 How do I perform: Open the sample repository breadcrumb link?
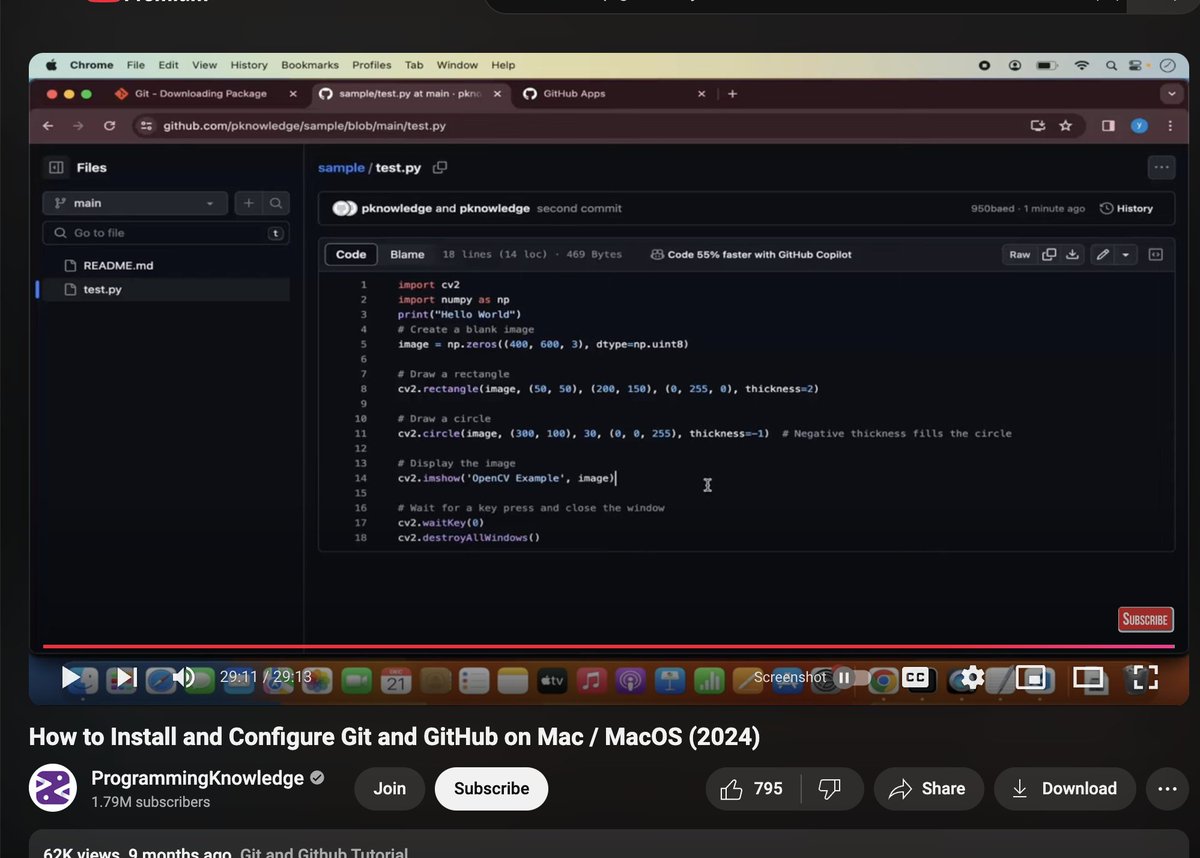341,168
